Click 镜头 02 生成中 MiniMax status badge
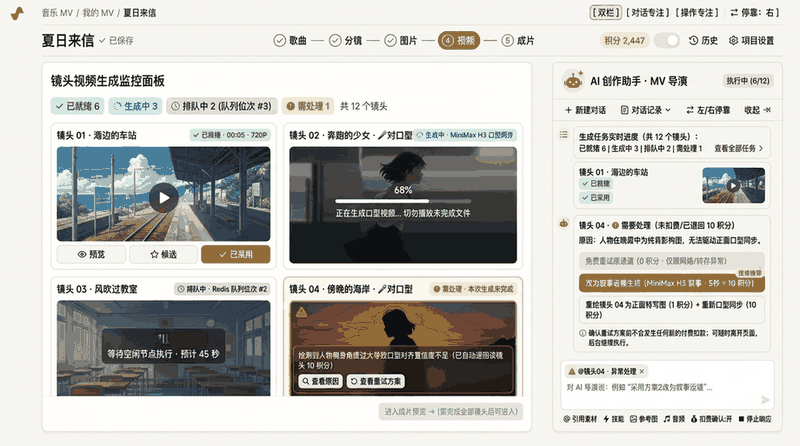The width and height of the screenshot is (800, 446). (465, 135)
